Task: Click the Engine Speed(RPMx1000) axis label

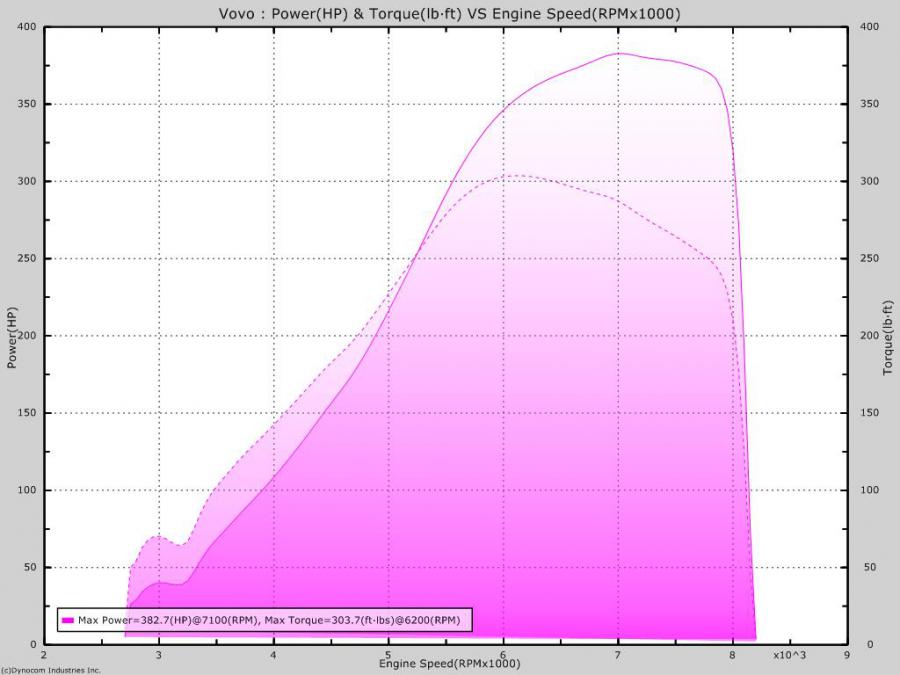Action: tap(448, 664)
